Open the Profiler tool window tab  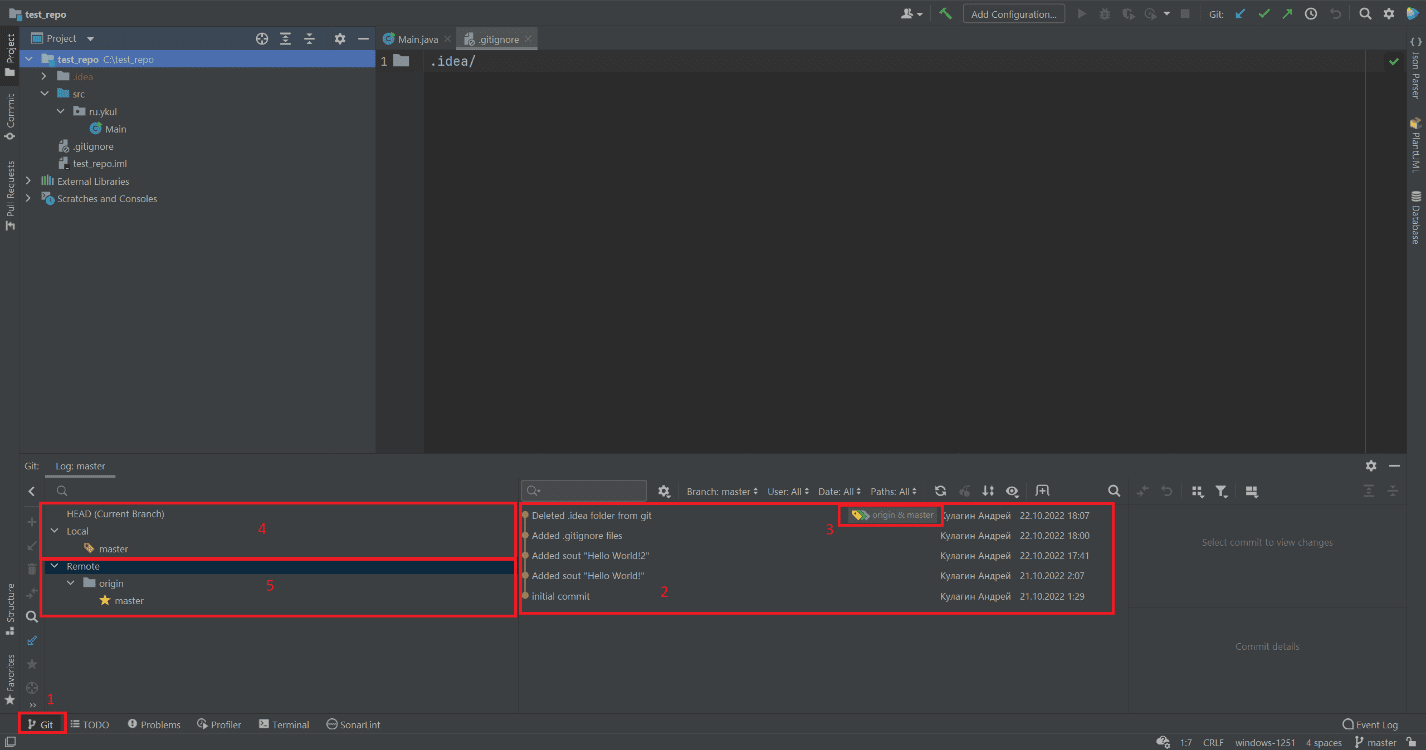(x=219, y=724)
